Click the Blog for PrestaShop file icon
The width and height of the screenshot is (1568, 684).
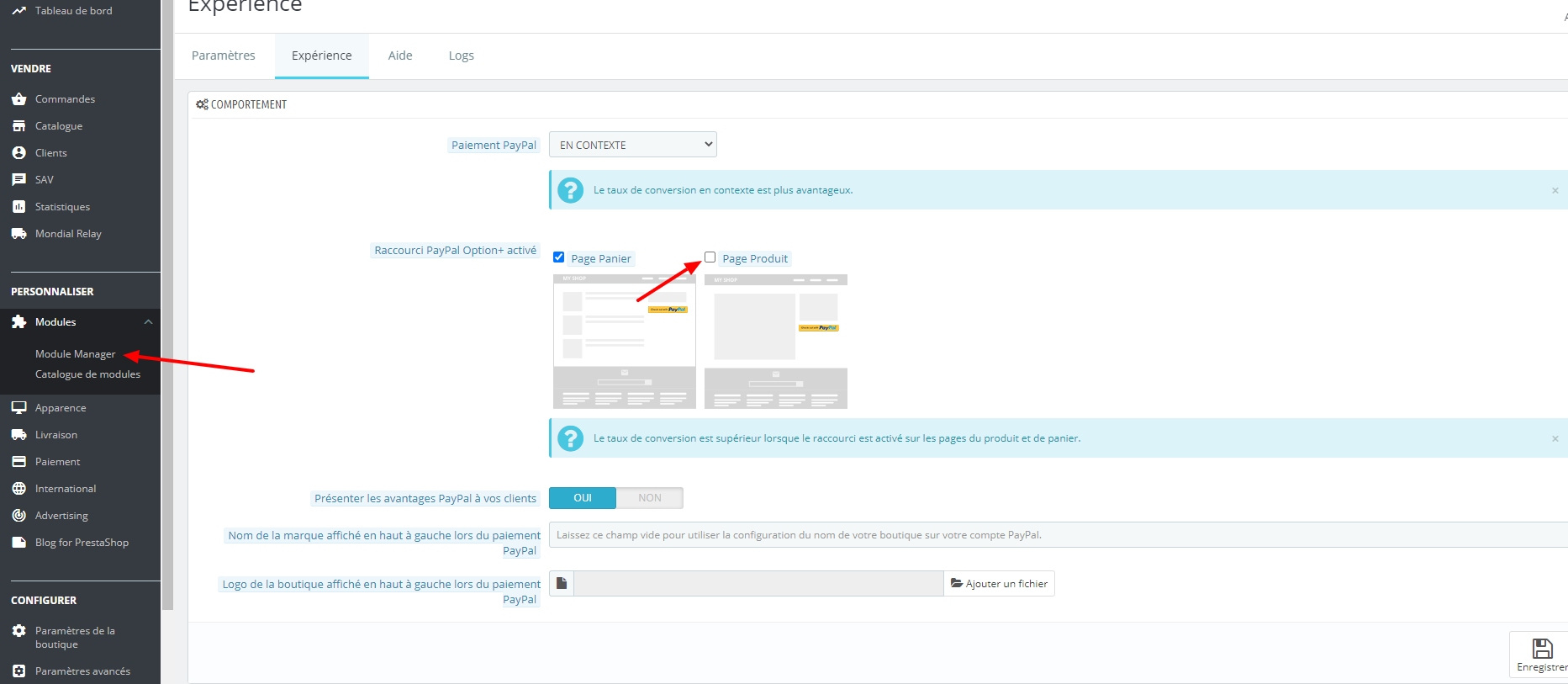coord(18,543)
